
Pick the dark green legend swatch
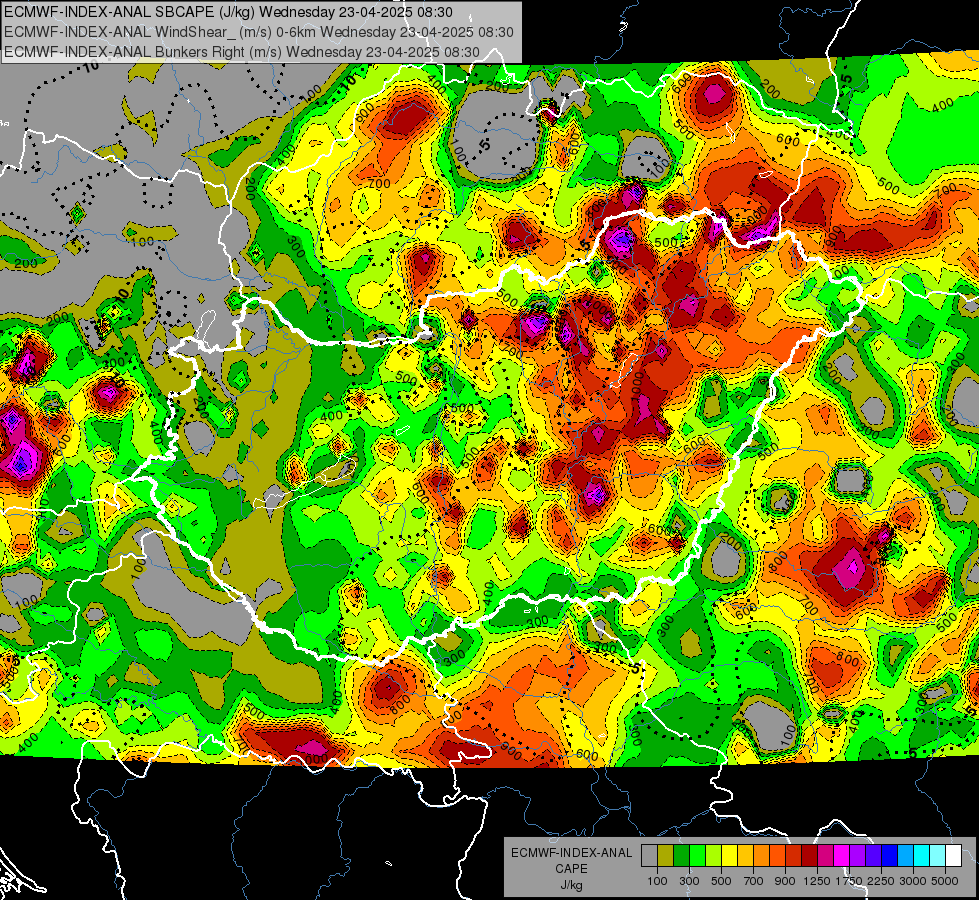pos(681,856)
